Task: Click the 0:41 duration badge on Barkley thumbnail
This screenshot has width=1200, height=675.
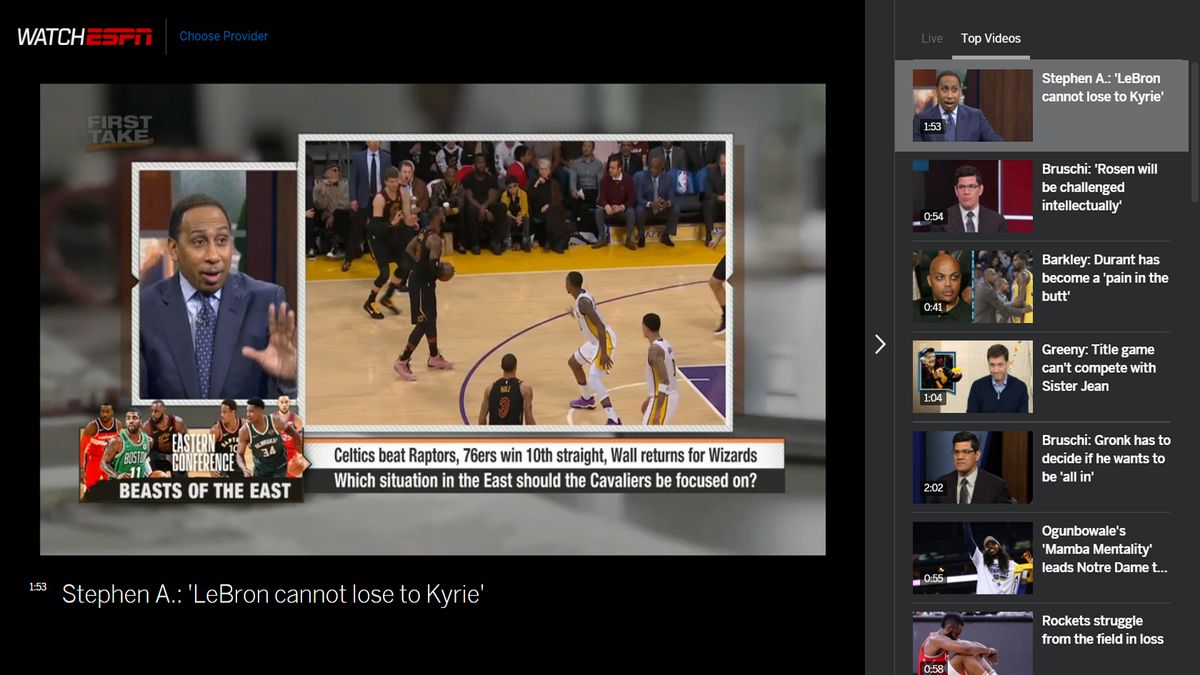Action: [933, 307]
